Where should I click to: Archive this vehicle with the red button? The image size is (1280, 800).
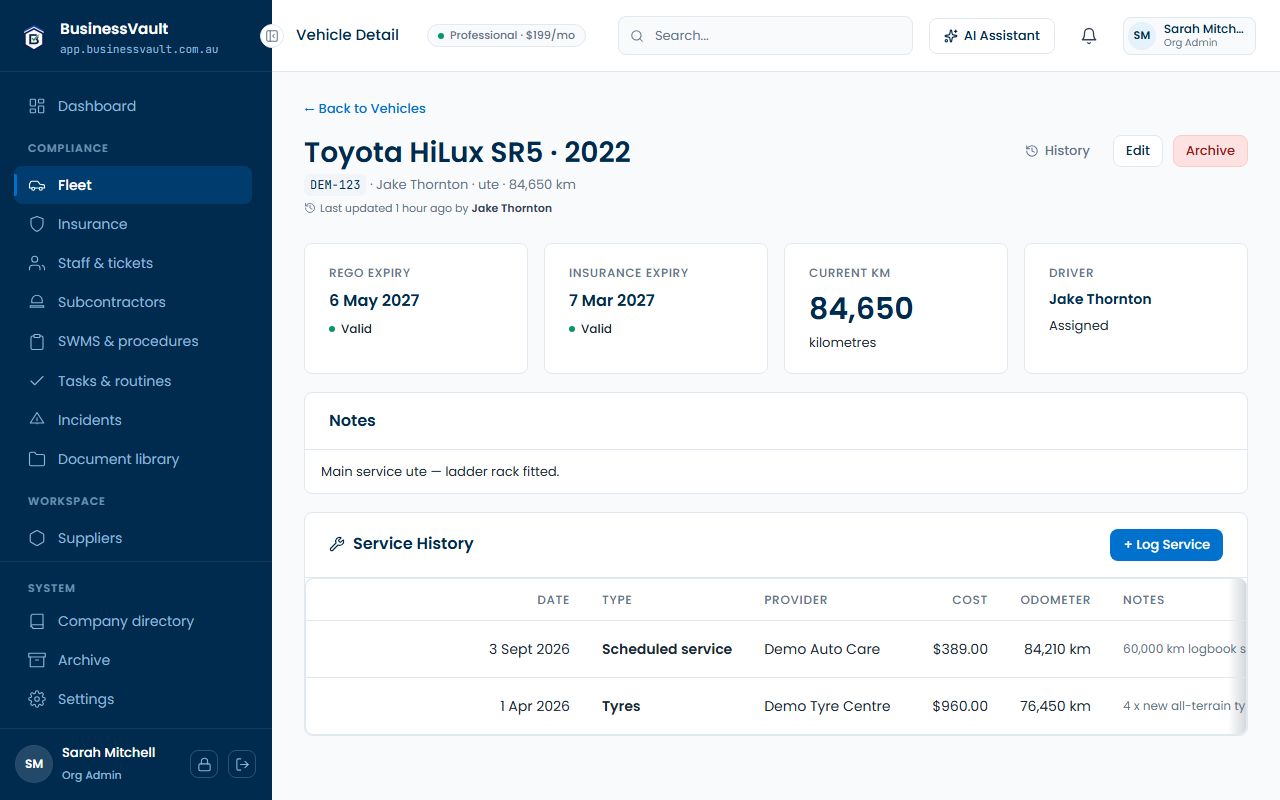pyautogui.click(x=1210, y=151)
